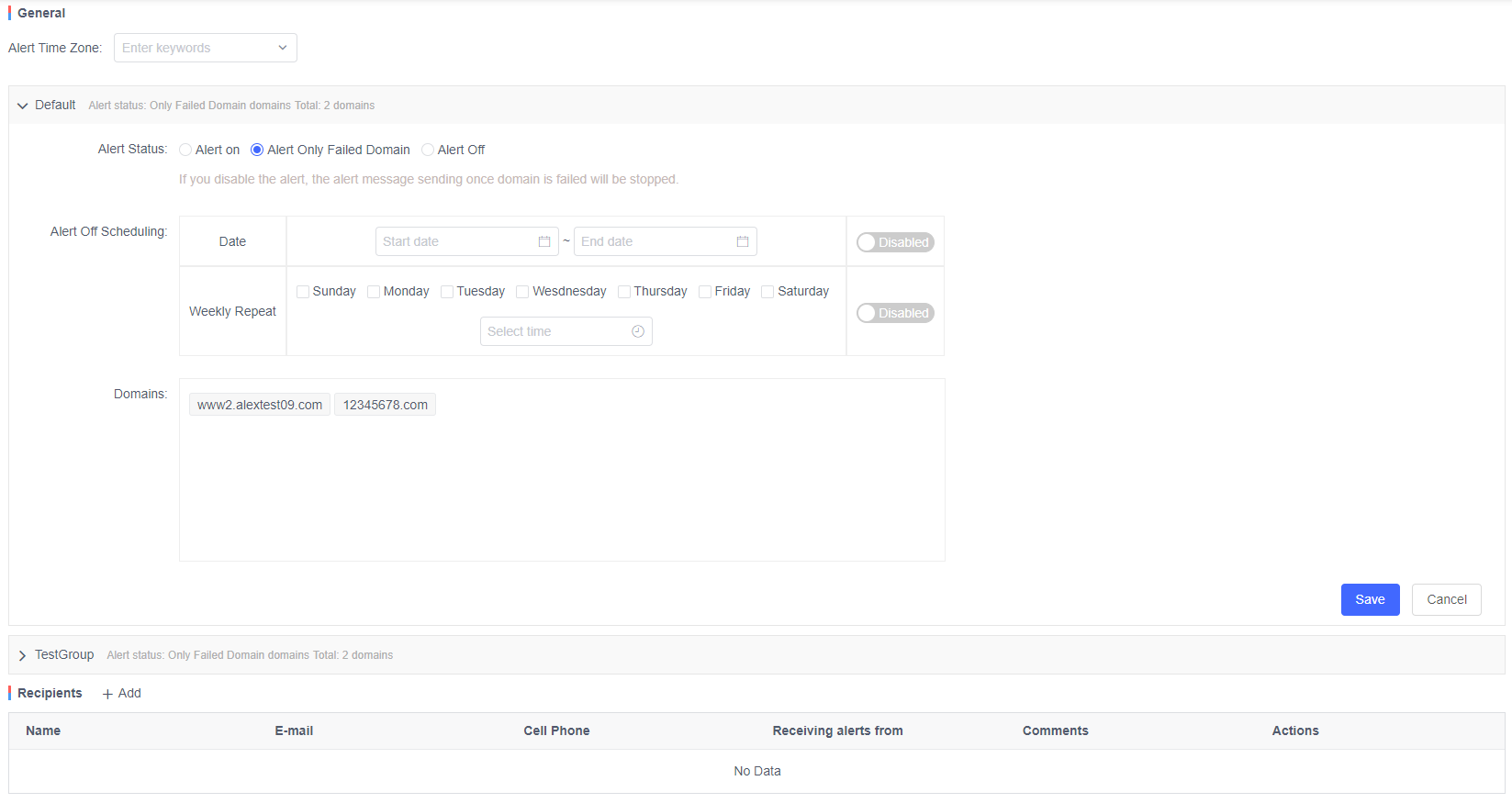1512x803 pixels.
Task: Click the End date calendar icon
Action: click(743, 241)
